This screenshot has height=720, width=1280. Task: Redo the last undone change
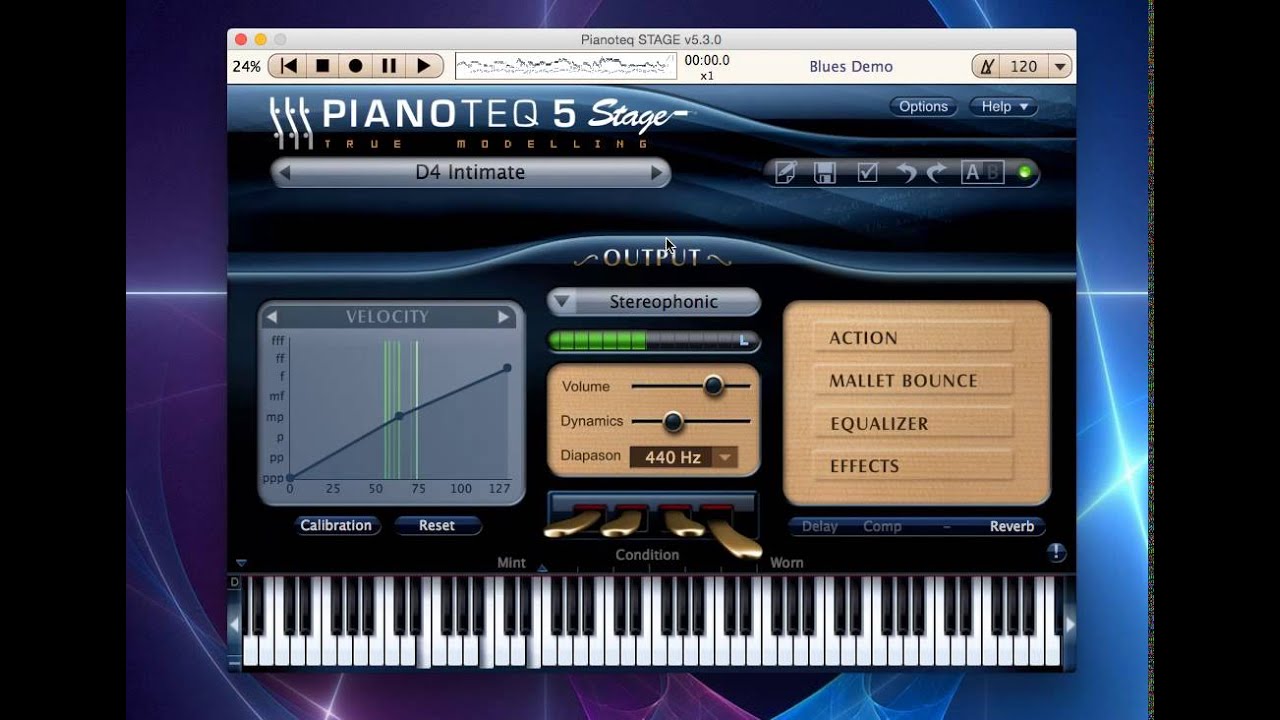pyautogui.click(x=936, y=173)
